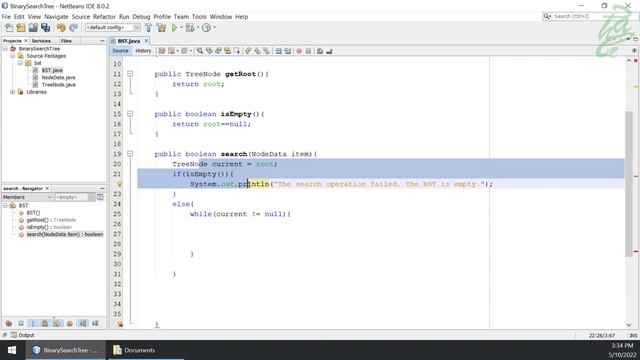Click the Next Bookmark icon
The image size is (640, 360).
click(x=257, y=51)
